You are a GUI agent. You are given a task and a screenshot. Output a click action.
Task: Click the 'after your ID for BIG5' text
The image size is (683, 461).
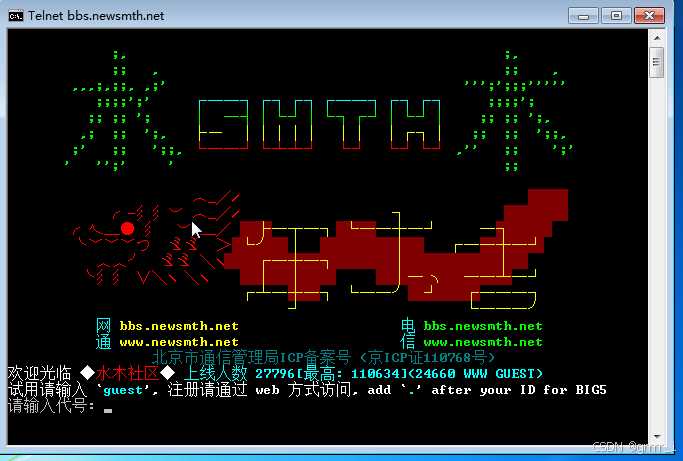(519, 390)
